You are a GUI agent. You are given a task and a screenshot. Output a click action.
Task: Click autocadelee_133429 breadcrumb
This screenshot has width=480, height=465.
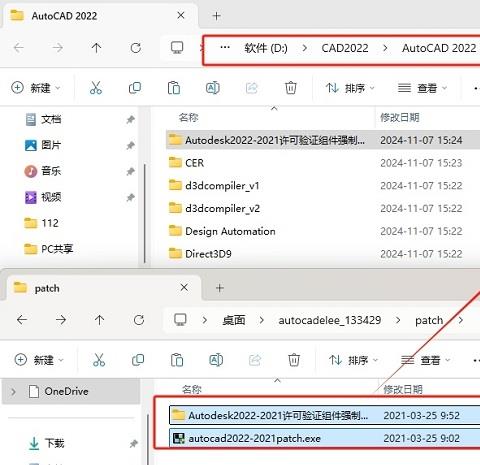[330, 320]
